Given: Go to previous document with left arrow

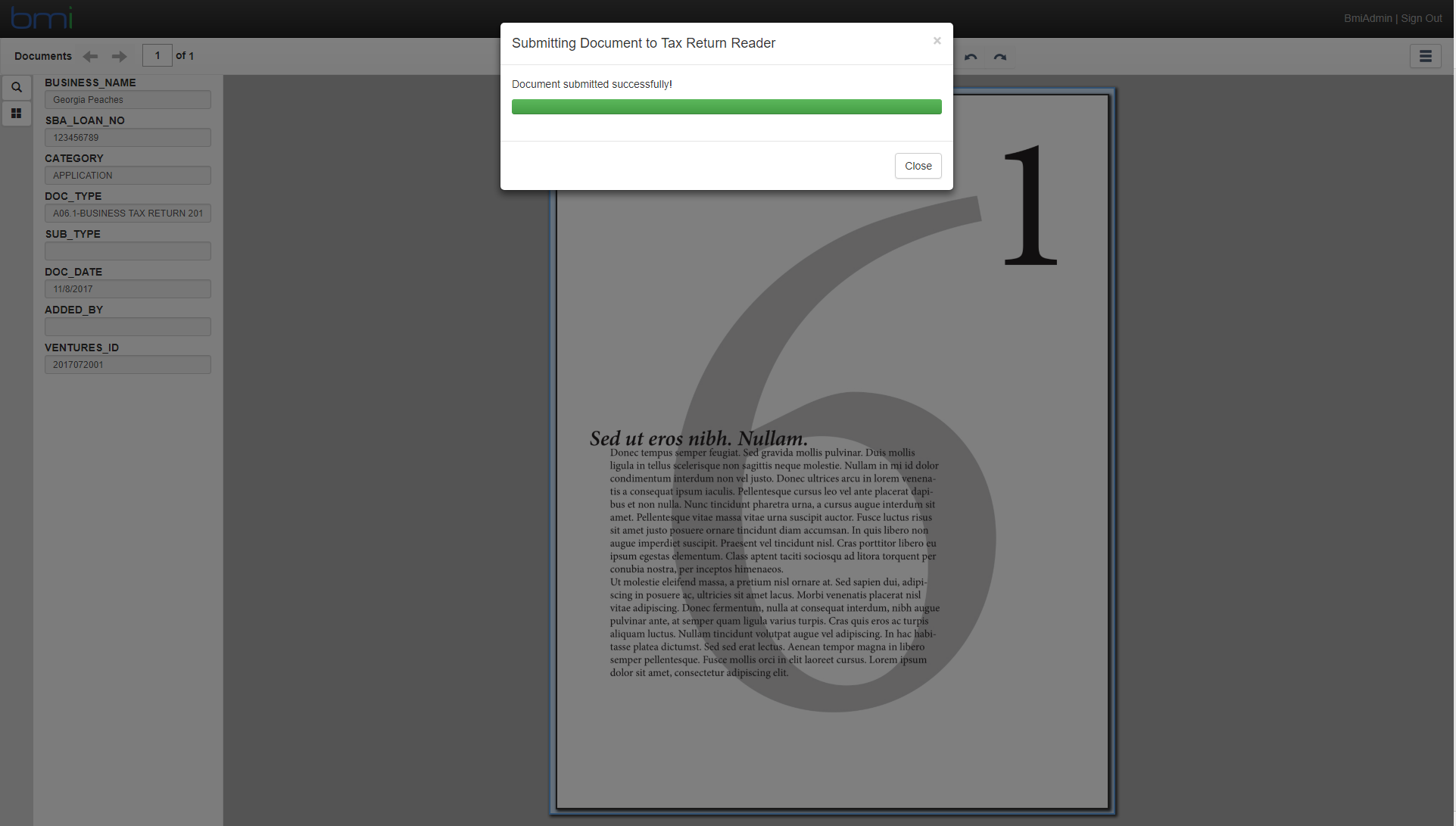Looking at the screenshot, I should coord(90,56).
